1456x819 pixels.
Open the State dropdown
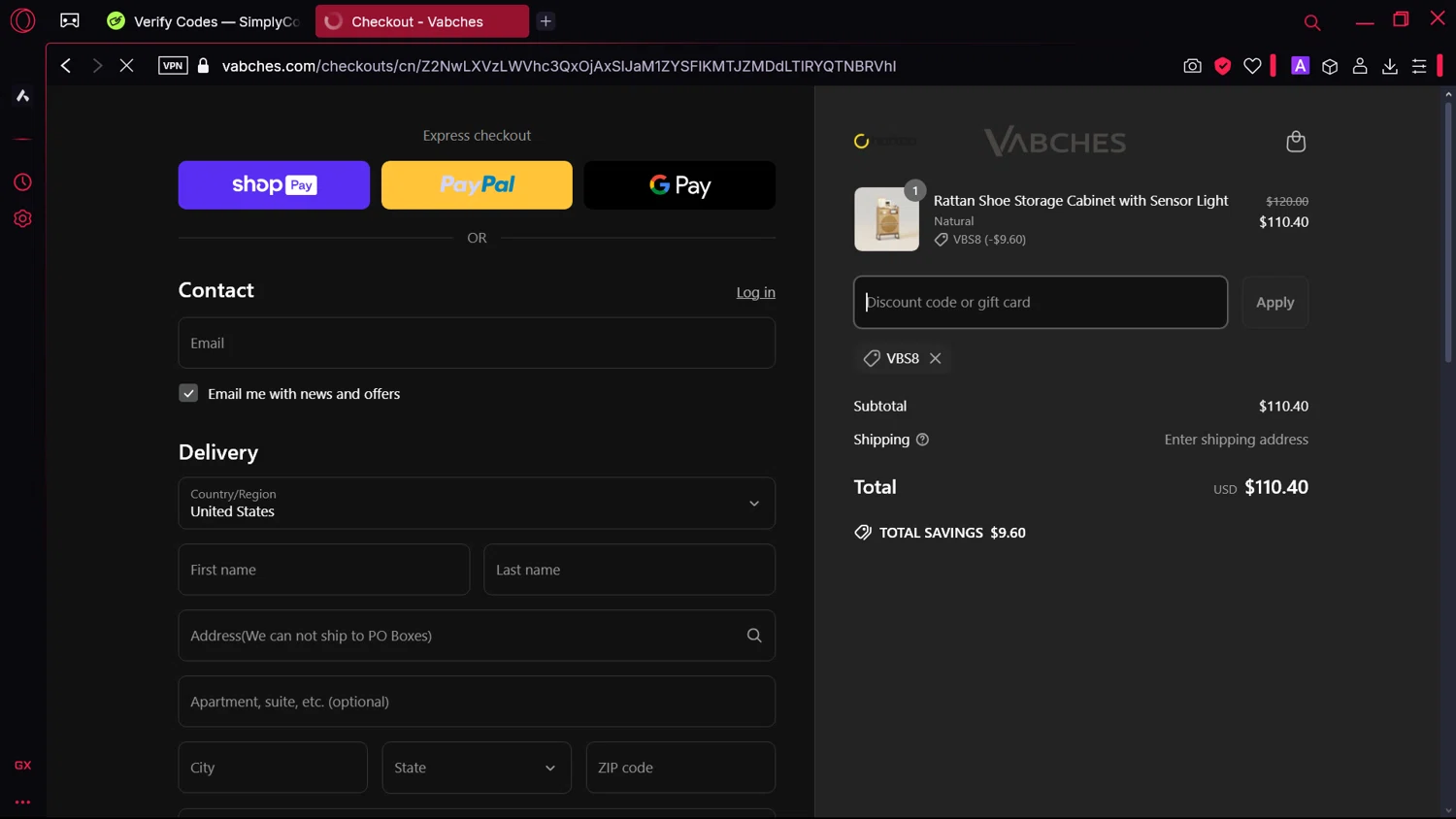[x=477, y=768]
